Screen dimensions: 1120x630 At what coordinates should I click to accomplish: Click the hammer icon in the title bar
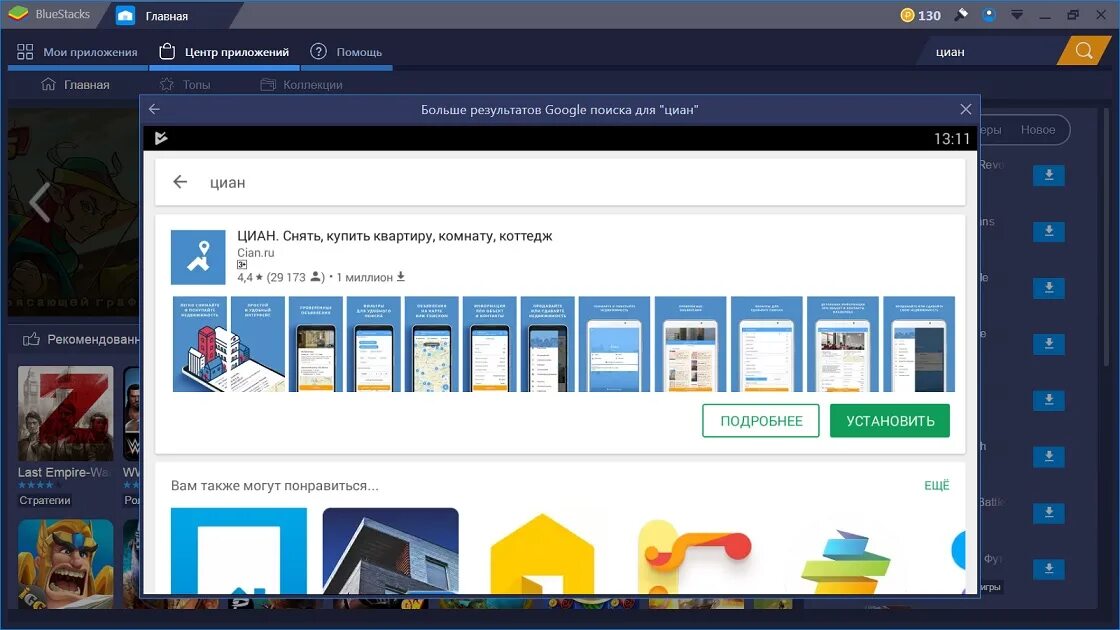point(961,14)
